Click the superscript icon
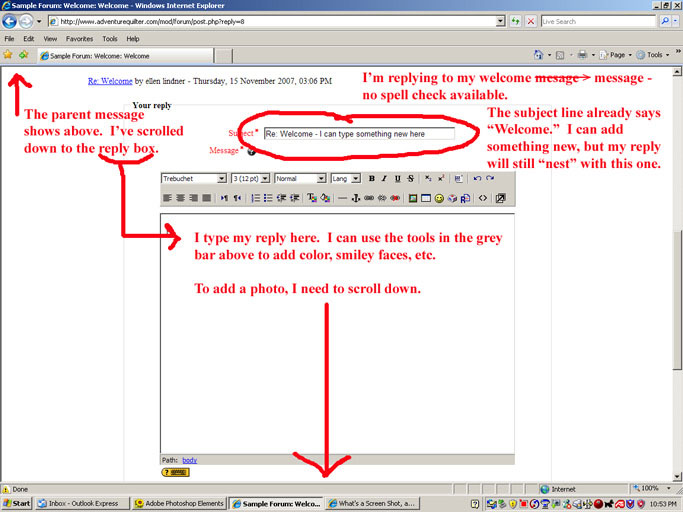The height and width of the screenshot is (512, 683). pyautogui.click(x=441, y=179)
